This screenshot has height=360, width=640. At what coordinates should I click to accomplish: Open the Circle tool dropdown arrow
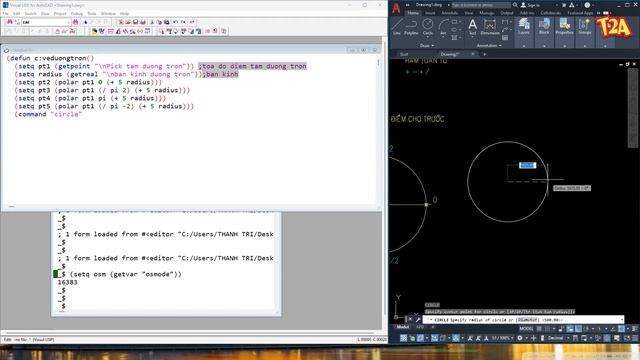pos(428,37)
